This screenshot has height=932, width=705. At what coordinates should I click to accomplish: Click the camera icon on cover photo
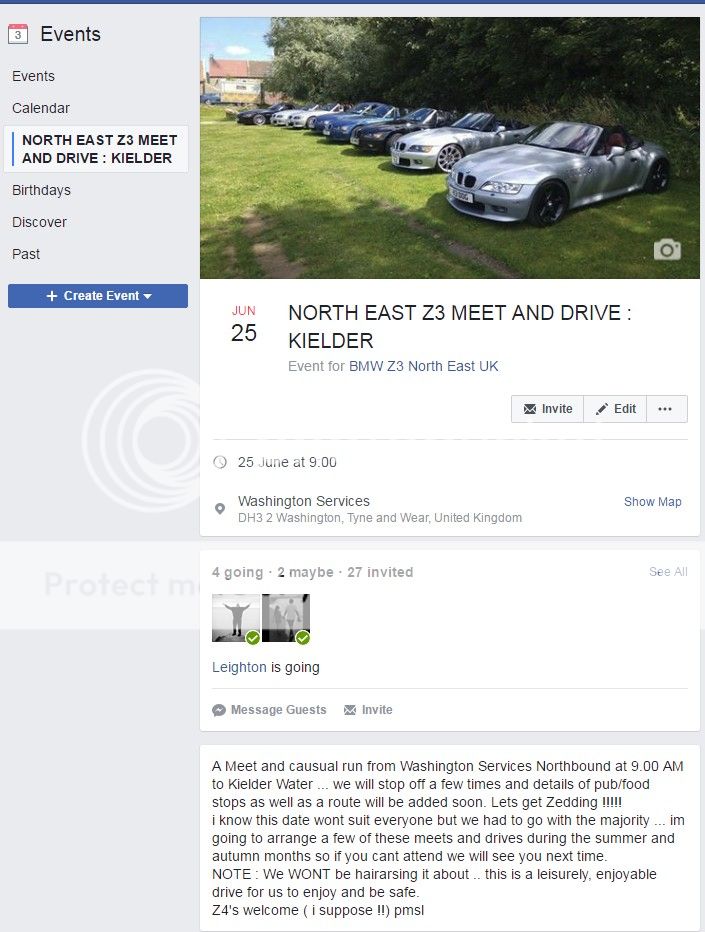pyautogui.click(x=667, y=250)
